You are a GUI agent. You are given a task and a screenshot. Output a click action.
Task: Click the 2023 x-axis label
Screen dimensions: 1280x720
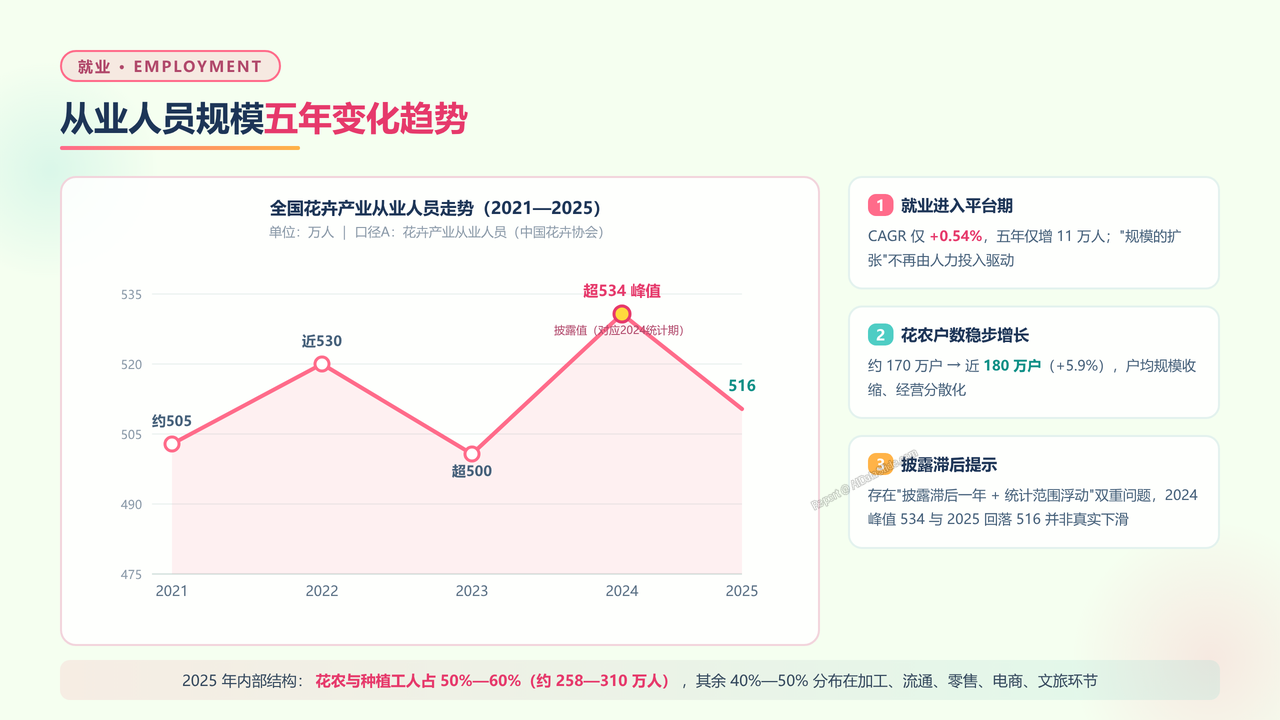tap(472, 591)
